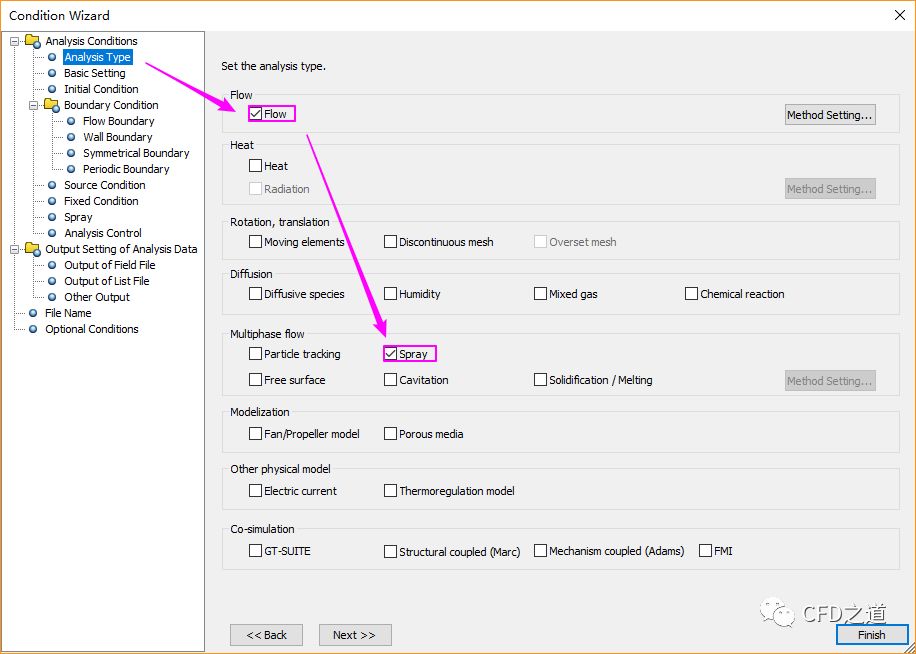Click the Output Setting folder icon

click(32, 249)
